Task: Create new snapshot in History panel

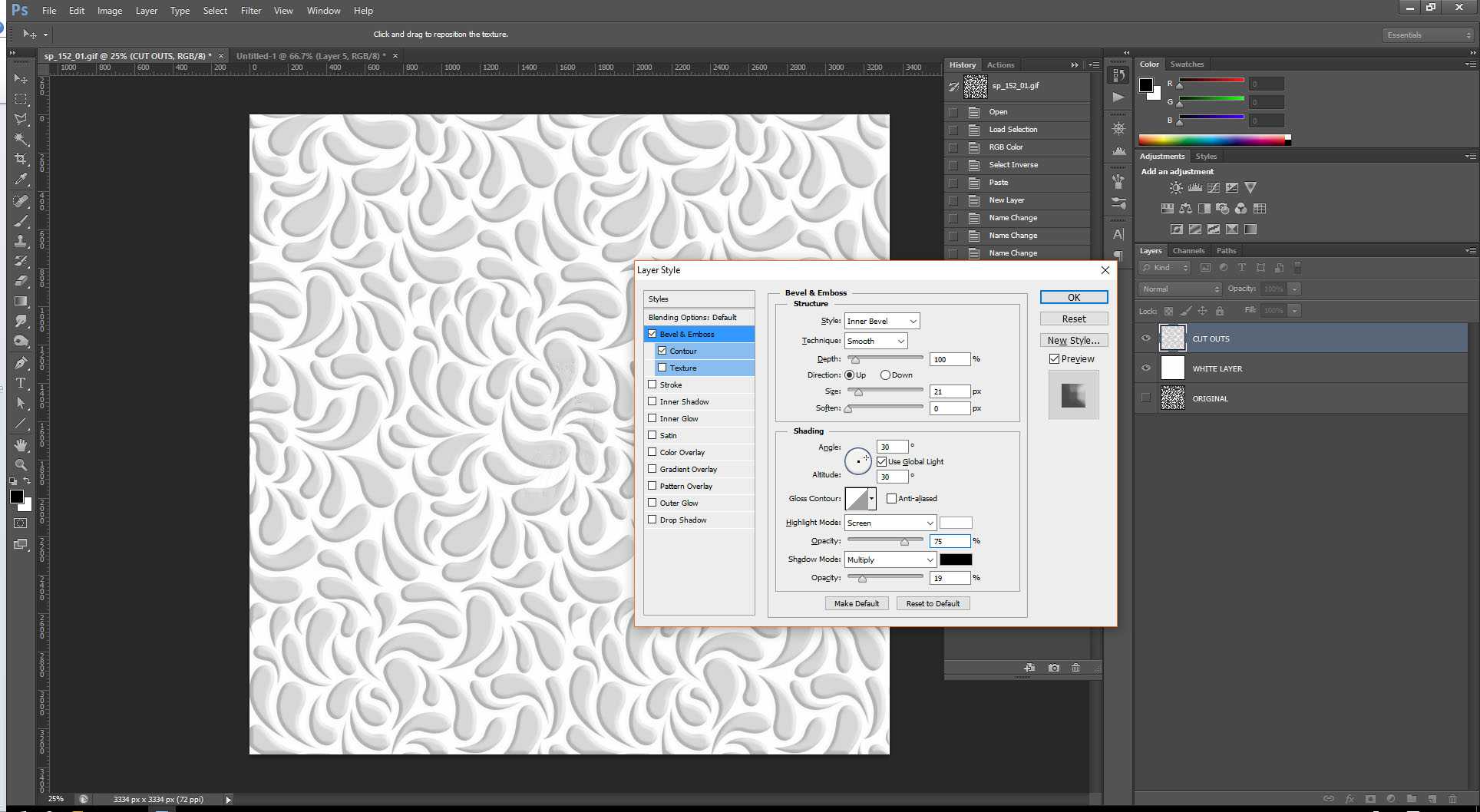Action: pos(1053,668)
